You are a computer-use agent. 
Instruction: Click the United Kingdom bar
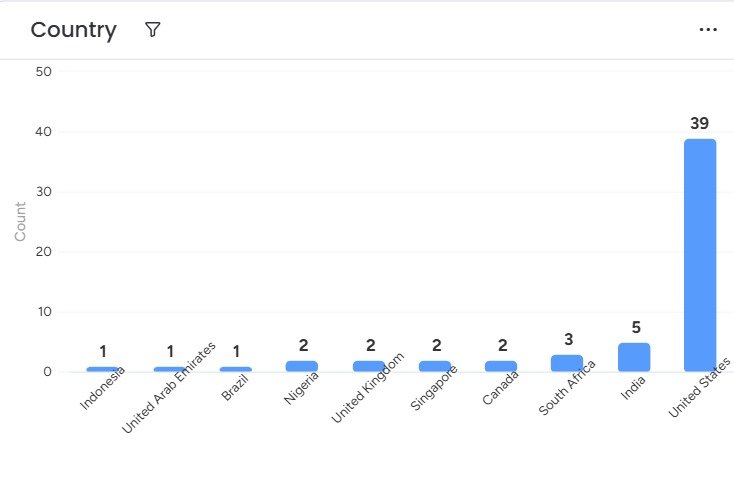click(369, 366)
